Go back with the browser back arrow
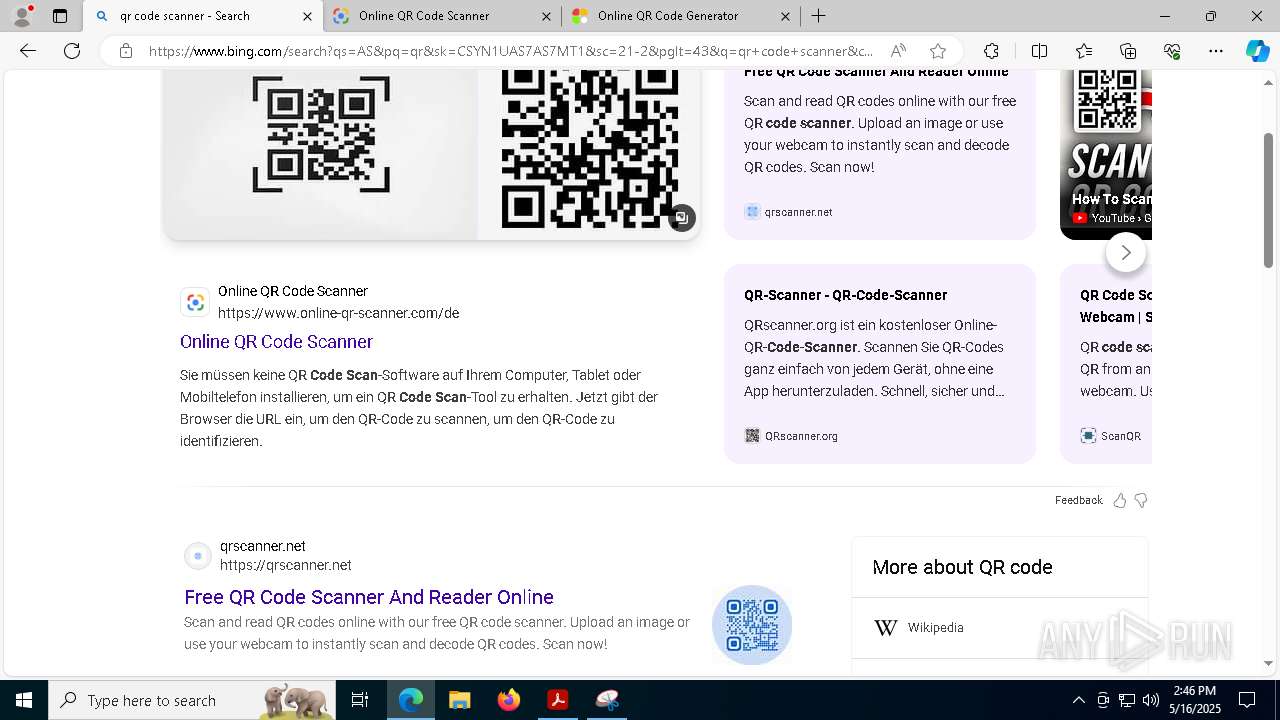This screenshot has height=720, width=1280. pyautogui.click(x=28, y=51)
